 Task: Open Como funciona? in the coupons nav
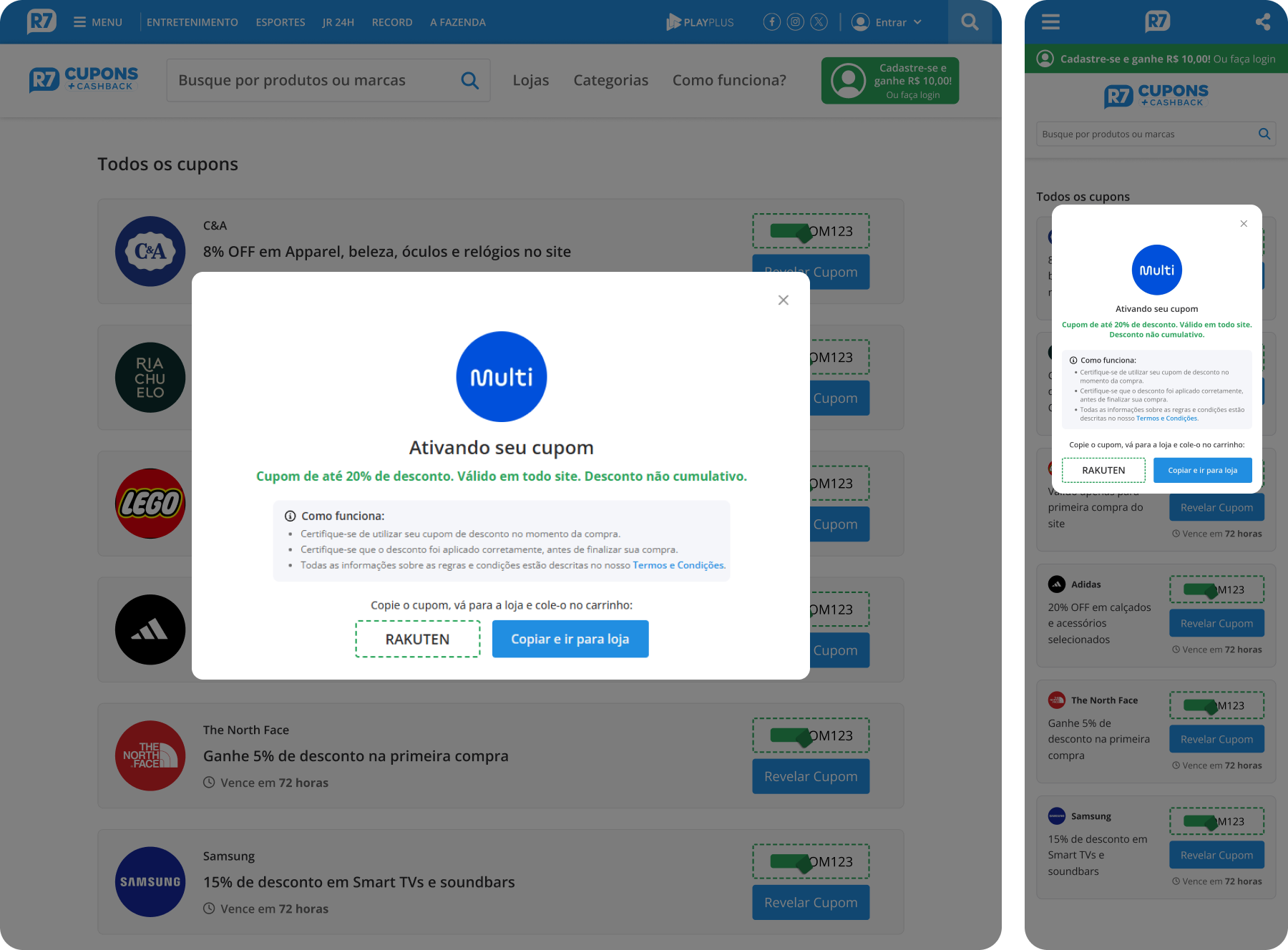[x=729, y=80]
